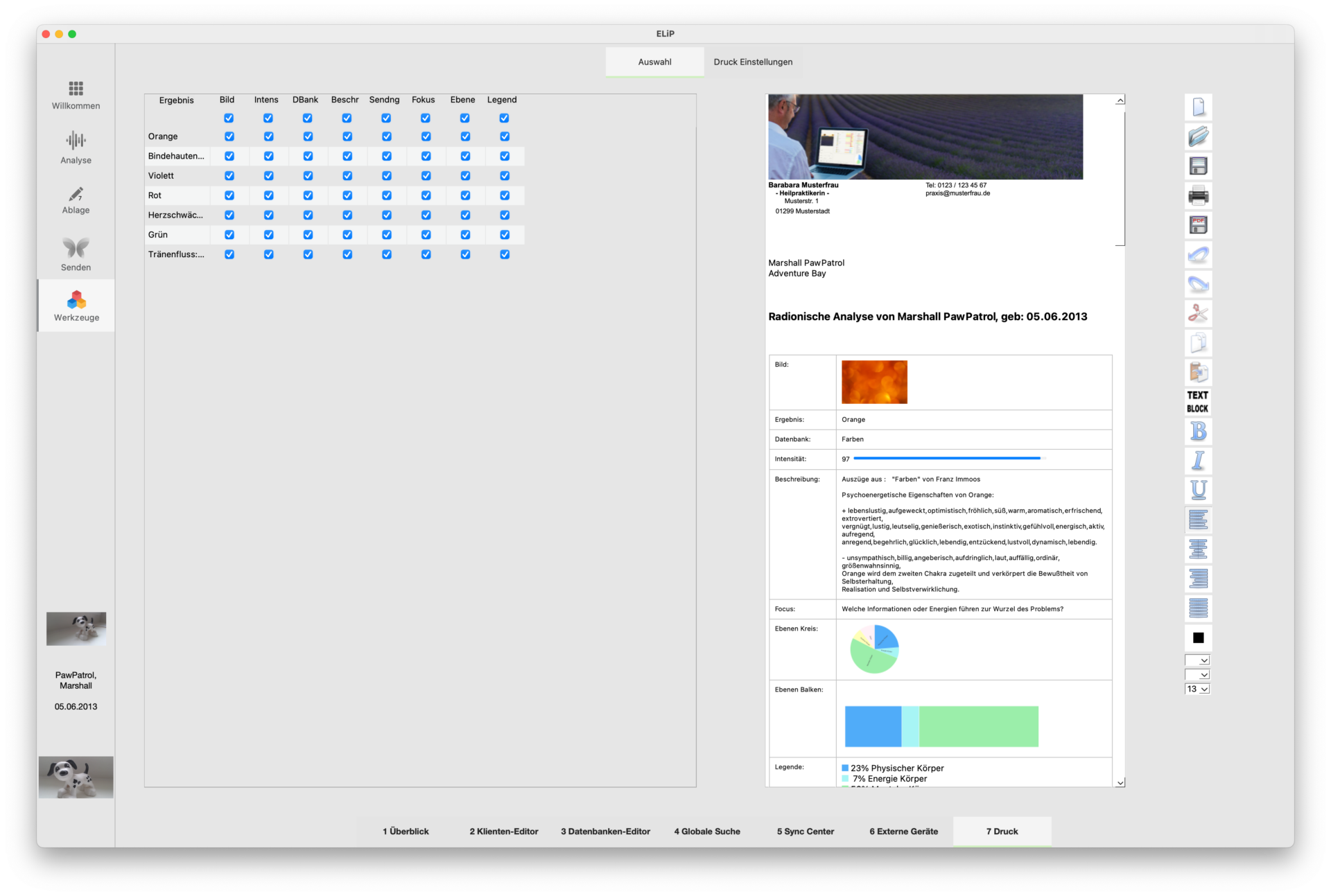Click the scissors cut icon

[1198, 313]
